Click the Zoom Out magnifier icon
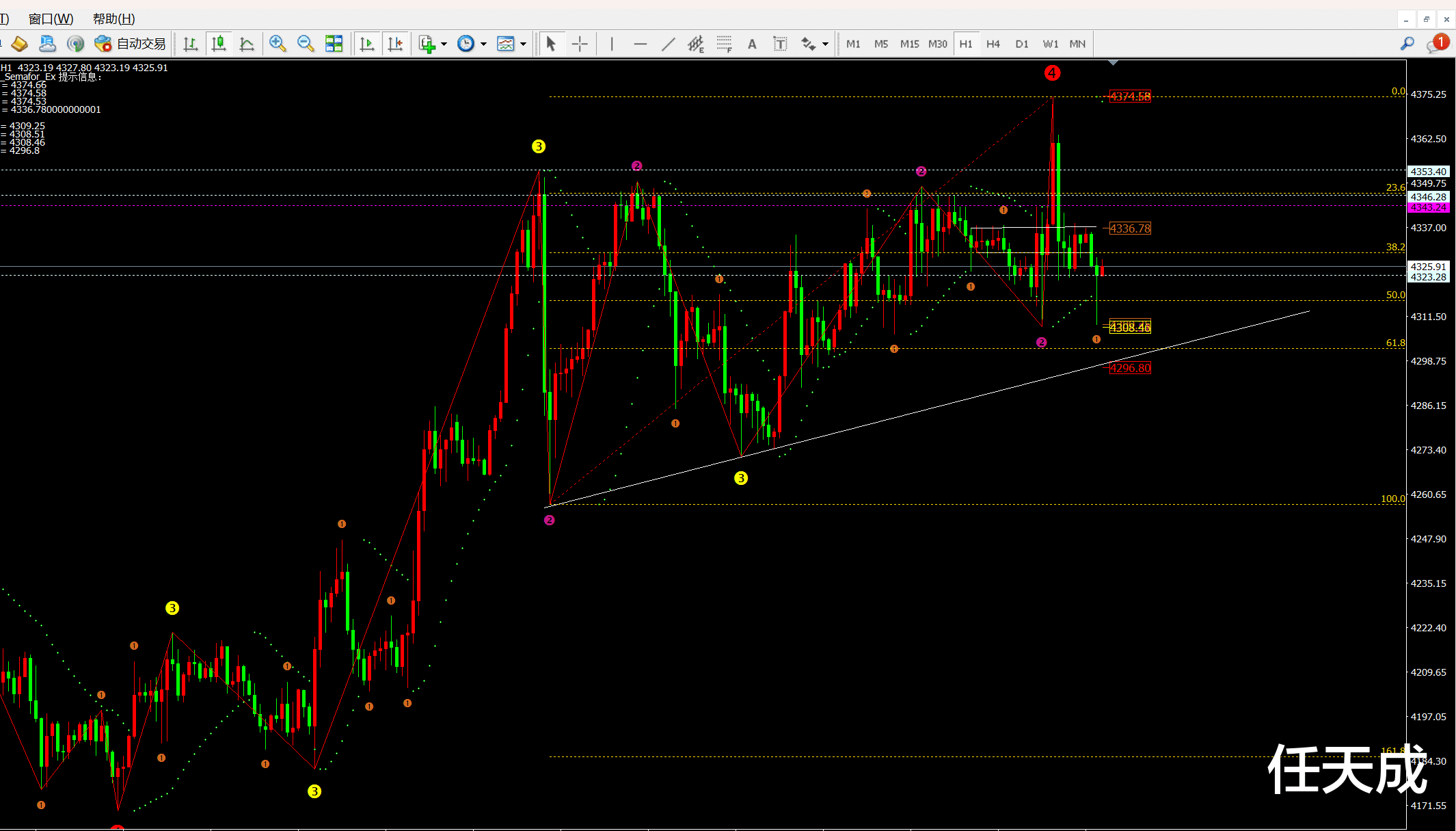 coord(306,44)
